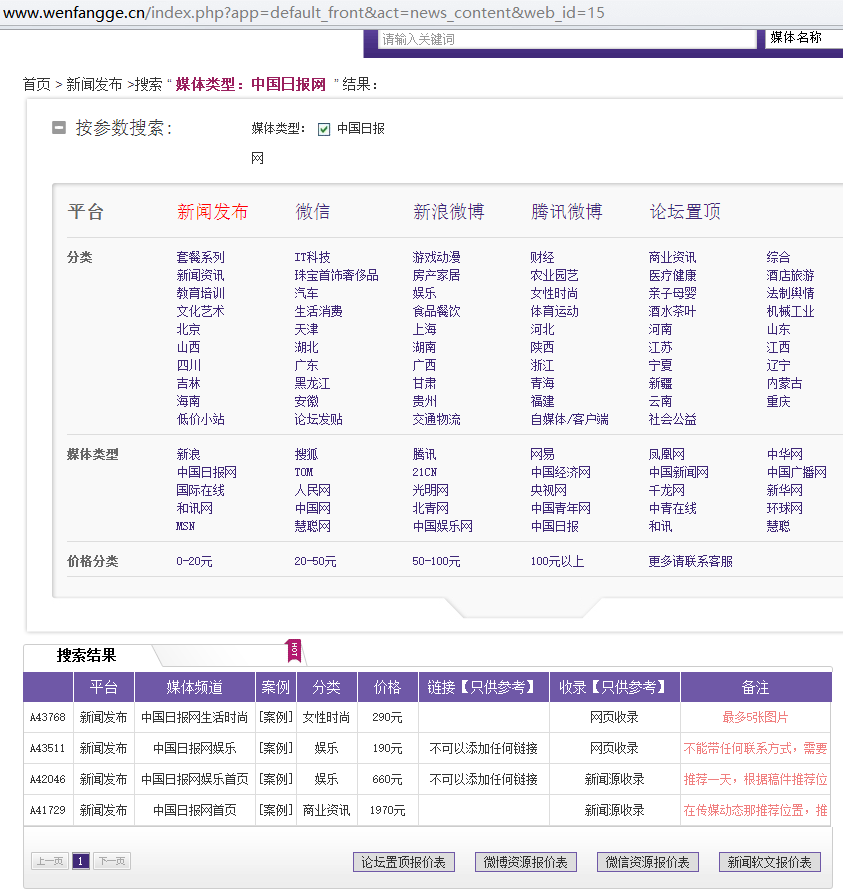Viewport: 843px width, 893px height.
Task: Switch to the 新浪微博 platform tab
Action: 448,212
